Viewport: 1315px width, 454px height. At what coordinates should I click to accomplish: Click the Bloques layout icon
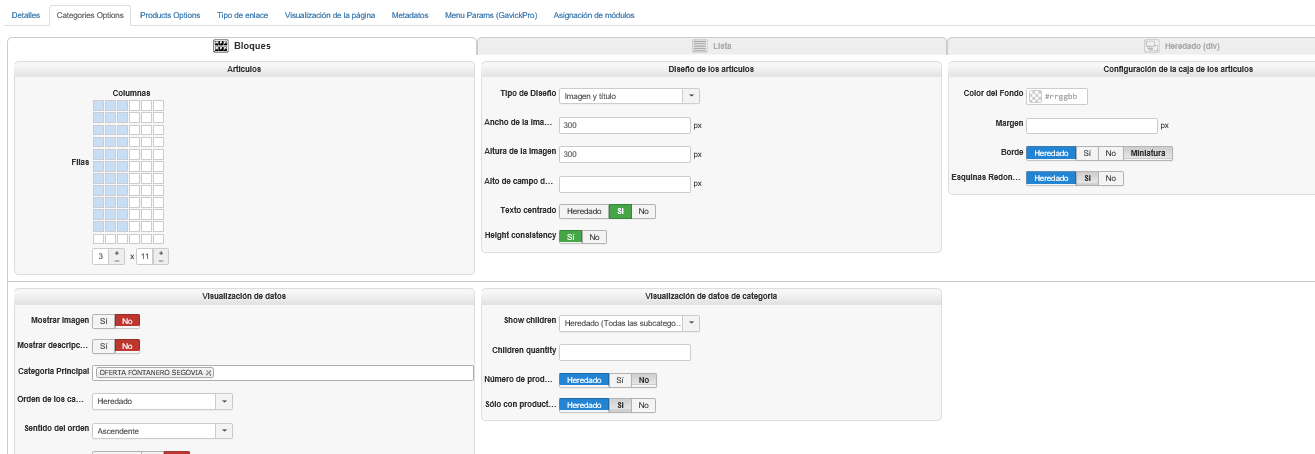[x=222, y=46]
